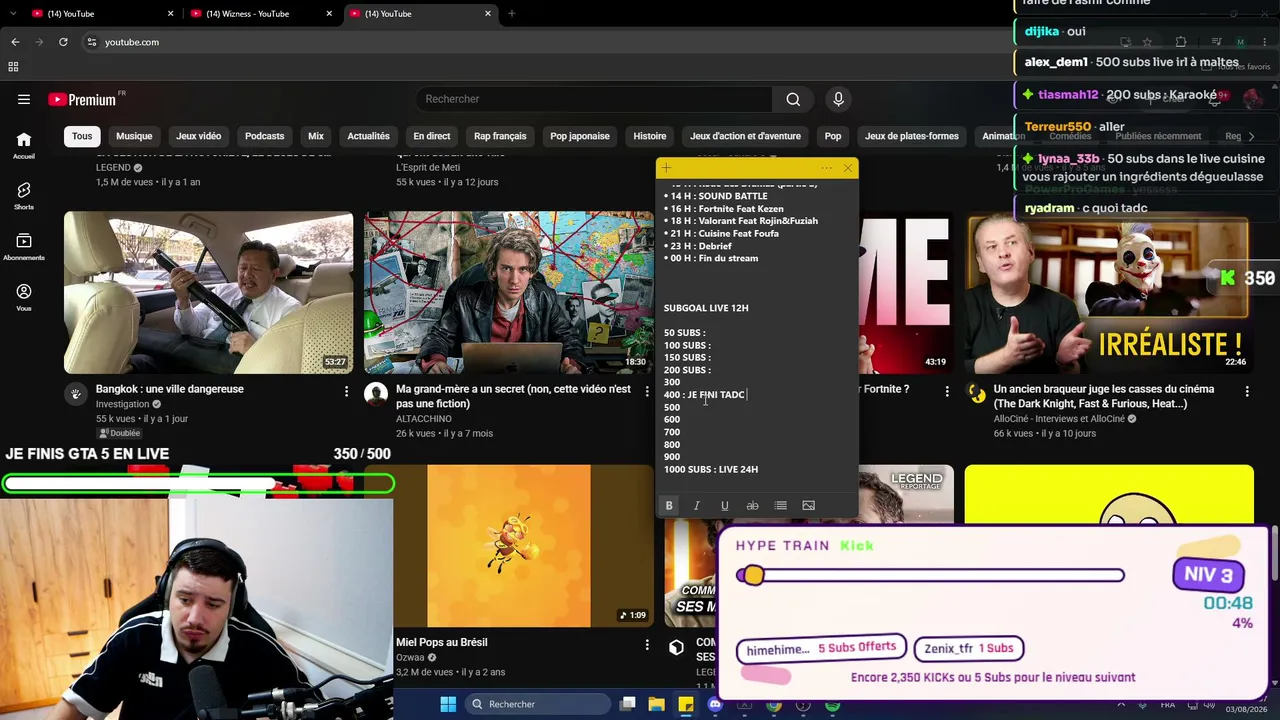Image resolution: width=1280 pixels, height=720 pixels.
Task: Toggle underline formatting in sticky note
Action: pos(725,505)
